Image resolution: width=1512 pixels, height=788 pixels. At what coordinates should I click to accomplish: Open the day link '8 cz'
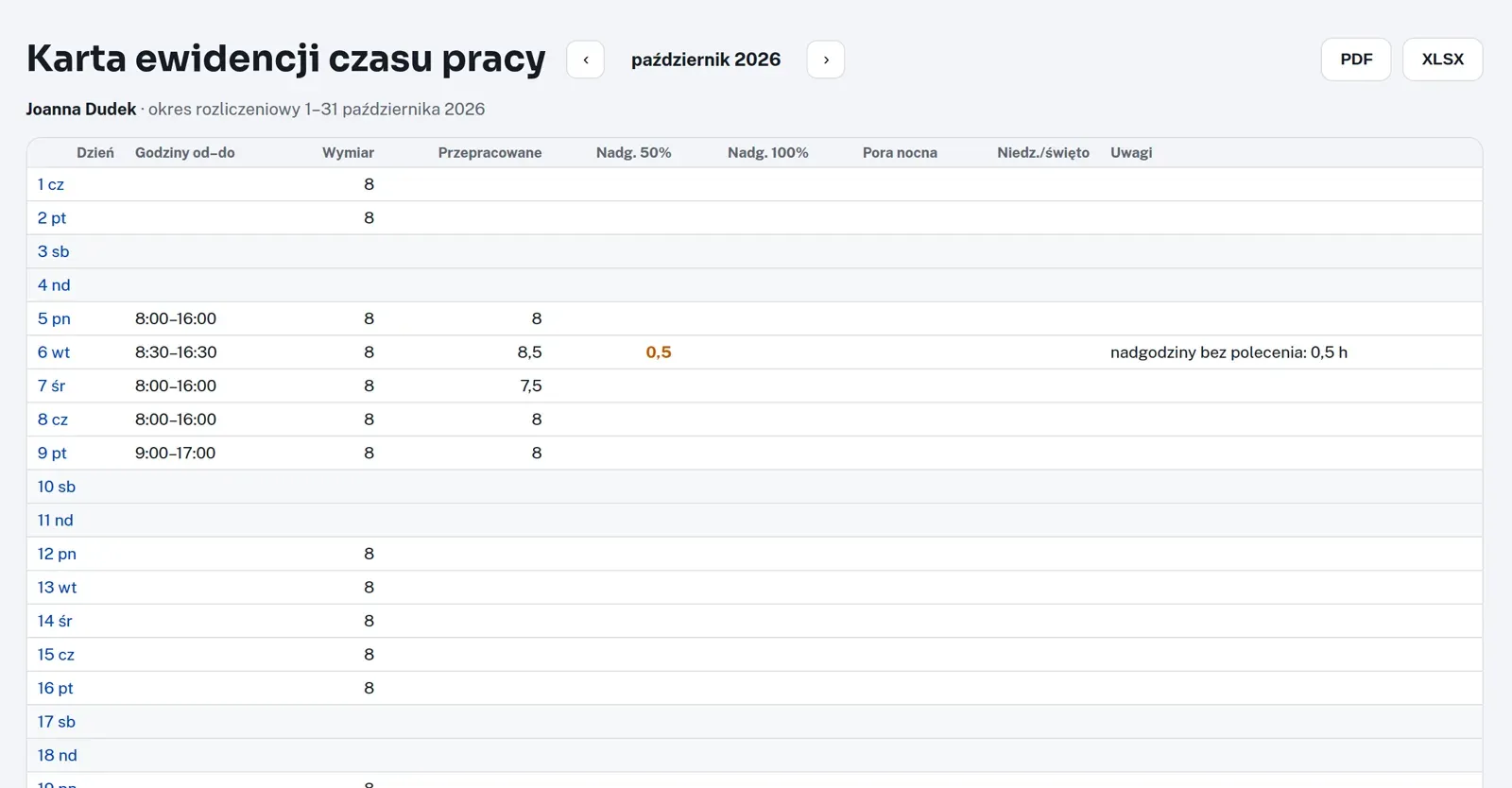[53, 420]
